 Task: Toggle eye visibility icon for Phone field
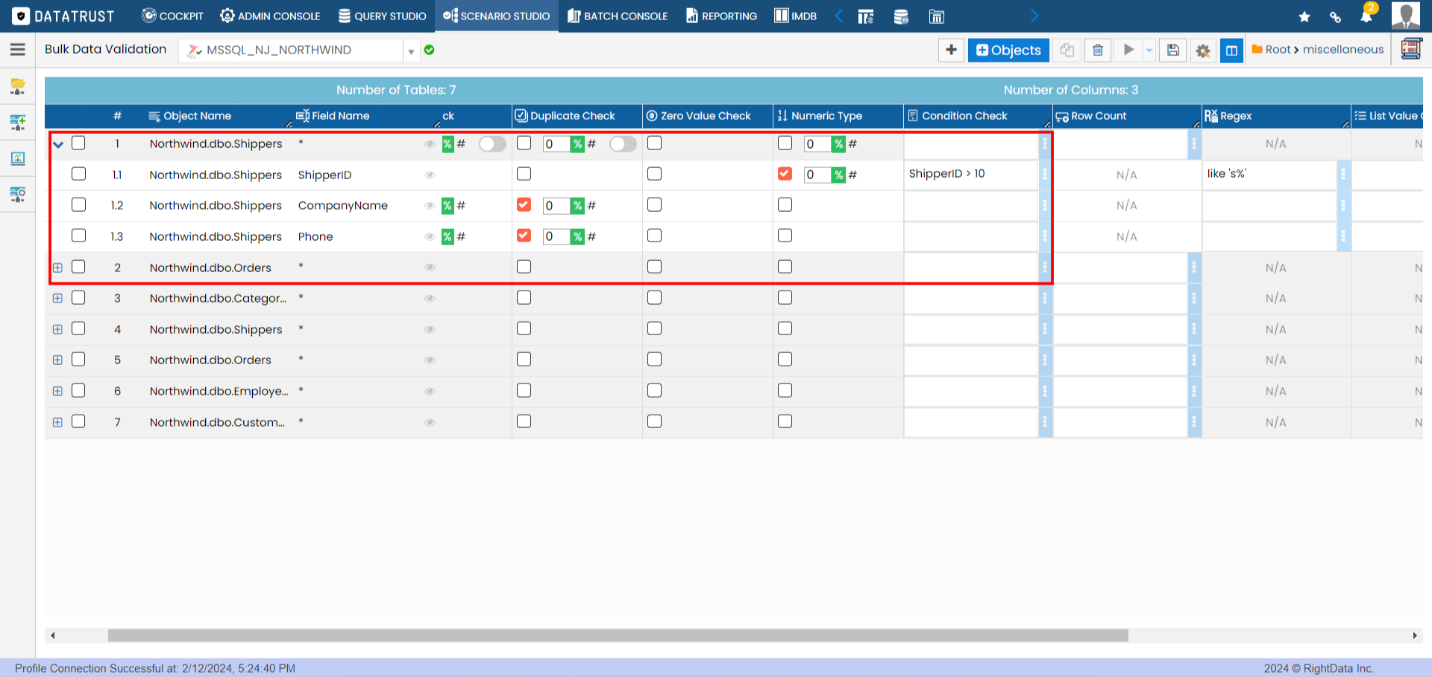coord(430,237)
